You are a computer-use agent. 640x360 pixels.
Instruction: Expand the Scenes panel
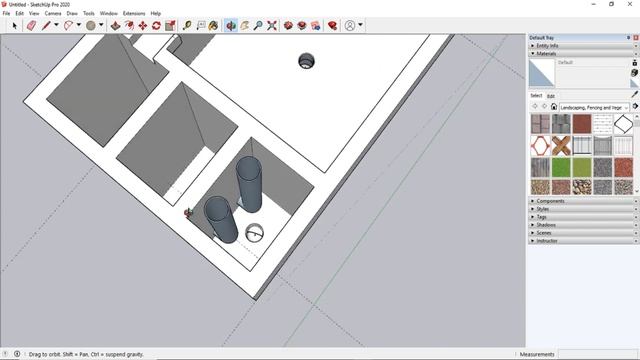583,233
